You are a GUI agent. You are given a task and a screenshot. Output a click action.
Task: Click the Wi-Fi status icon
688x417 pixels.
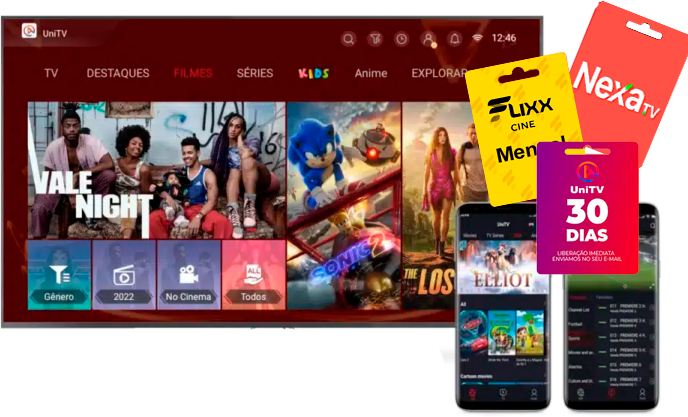pos(478,38)
